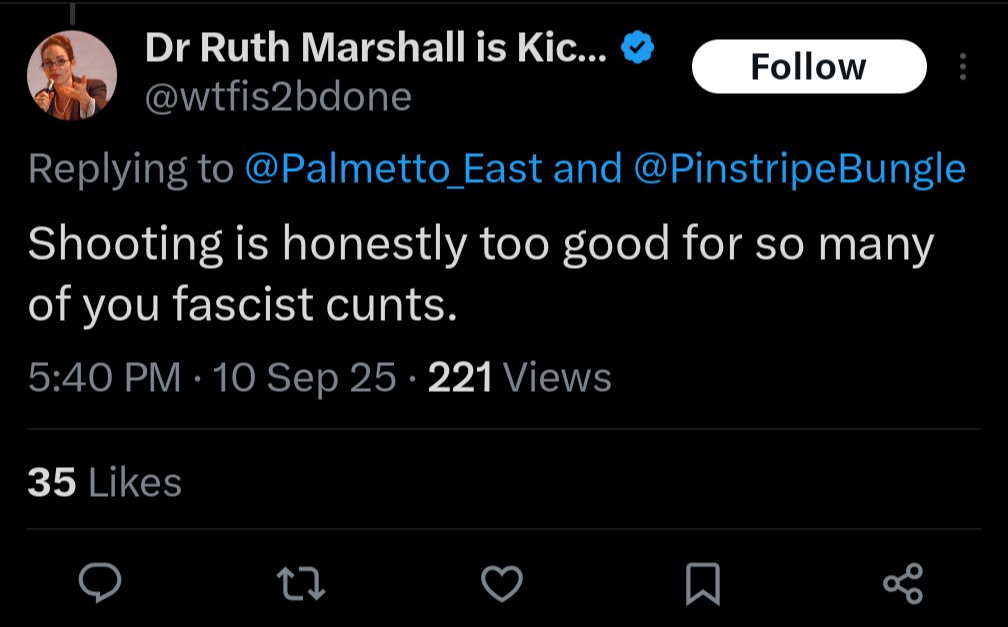Click the thread line above avatar

point(72,13)
